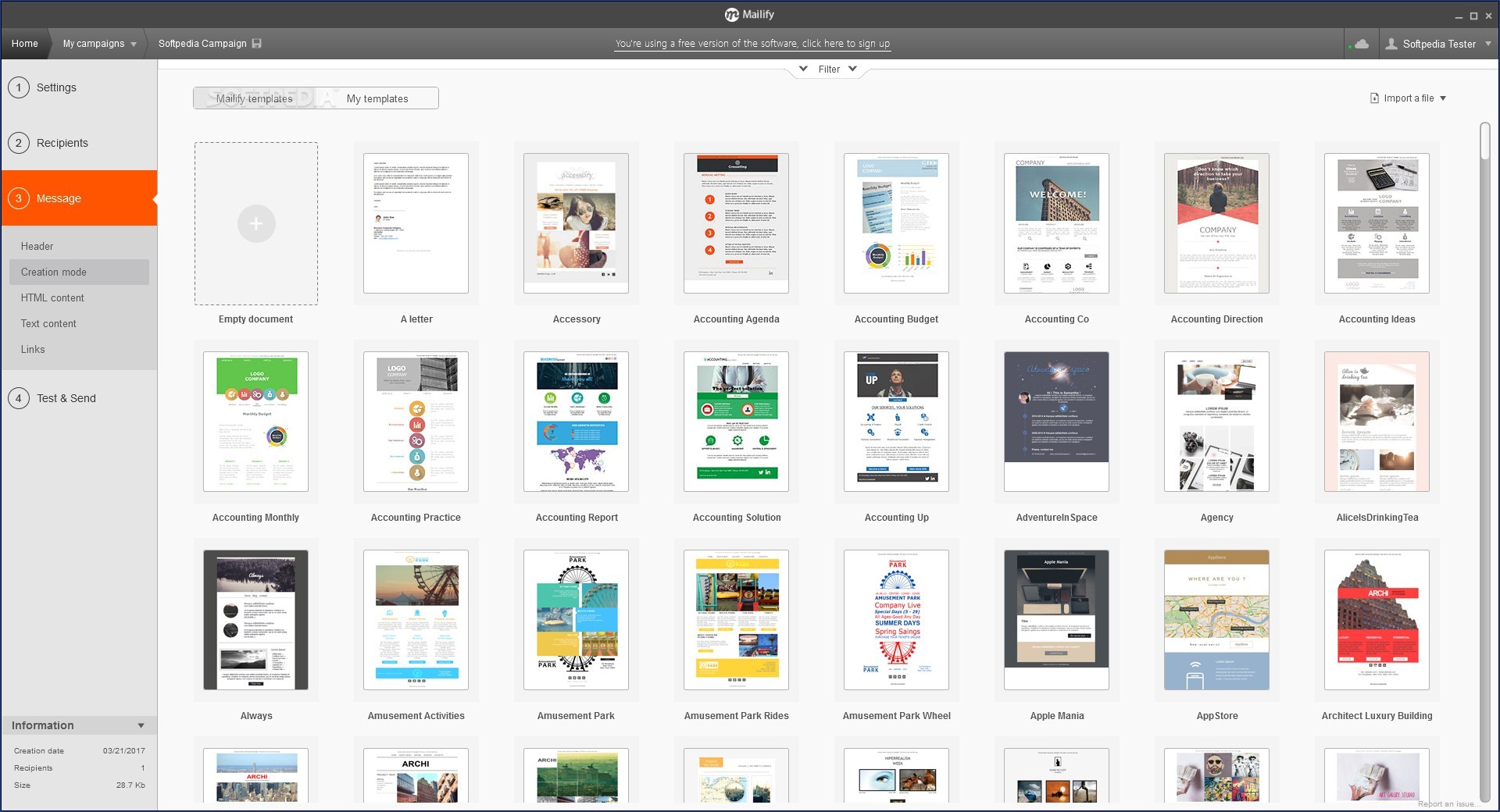Select the Accounting Budget template

point(896,223)
